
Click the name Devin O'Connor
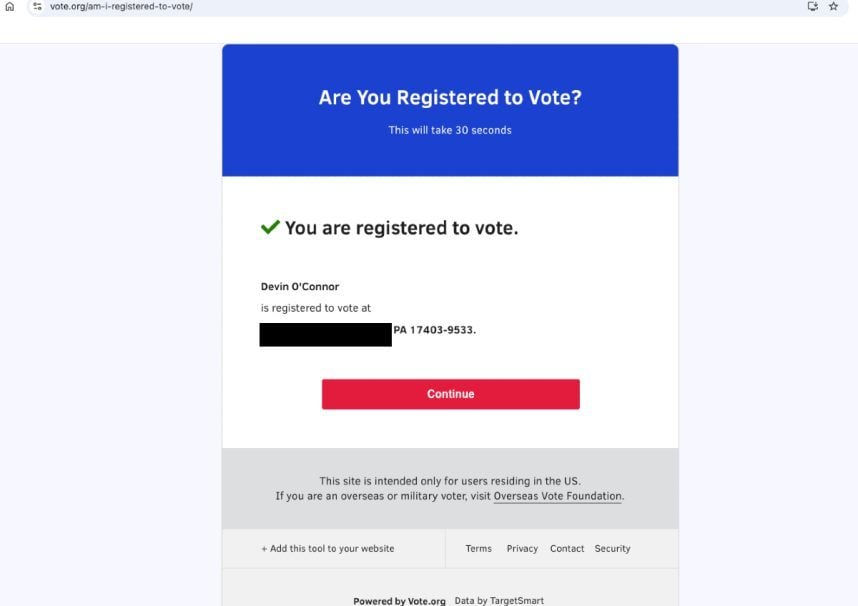pyautogui.click(x=300, y=286)
